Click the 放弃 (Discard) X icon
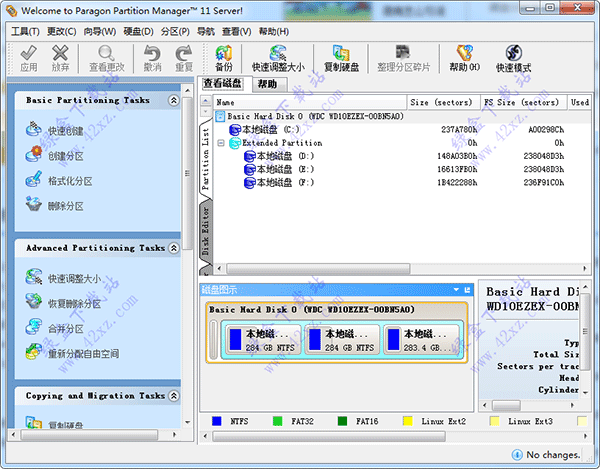The image size is (600, 469). [60, 53]
